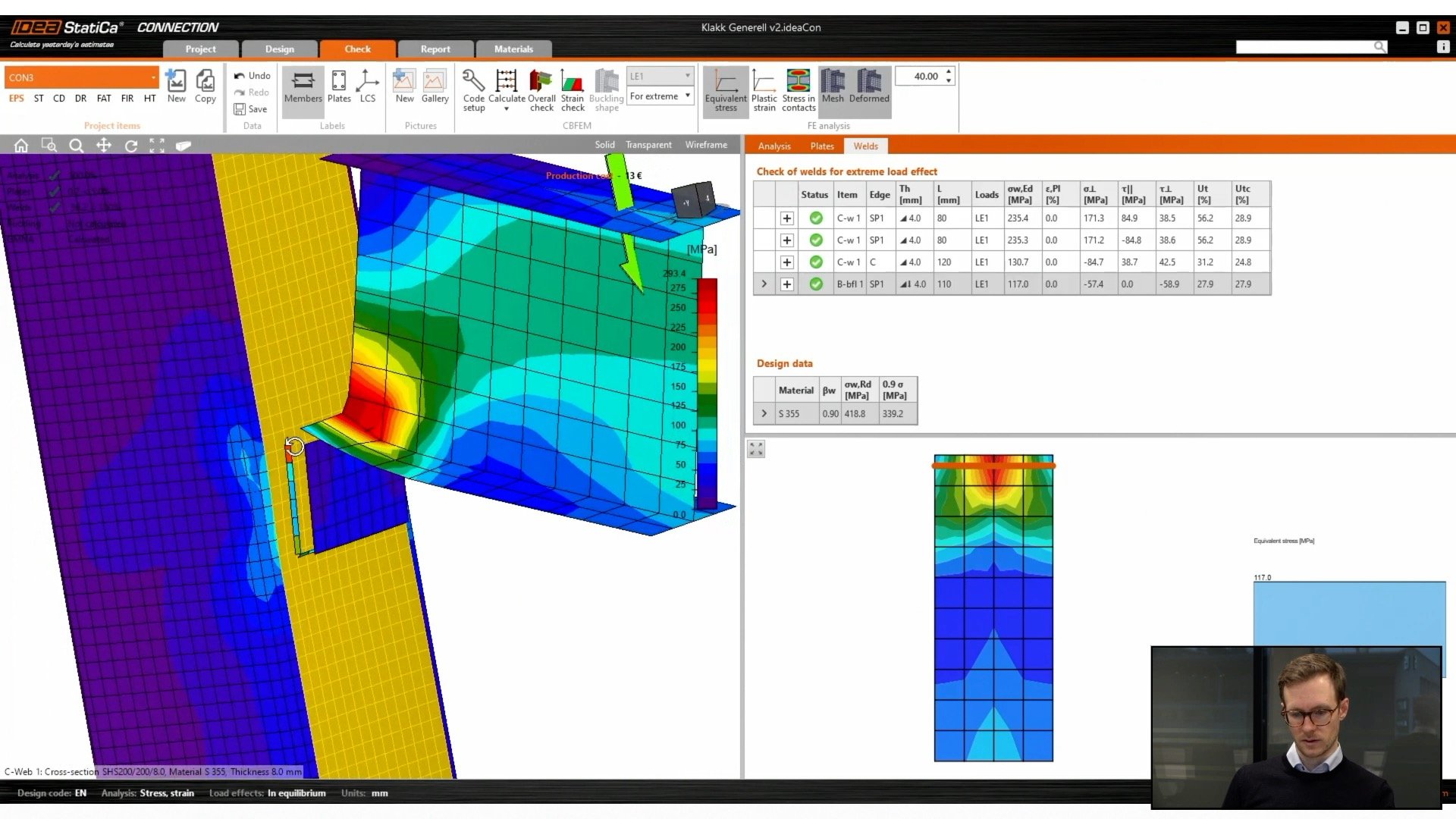Viewport: 1456px width, 819px height.
Task: Click the MPa color scale legend
Action: pyautogui.click(x=705, y=387)
